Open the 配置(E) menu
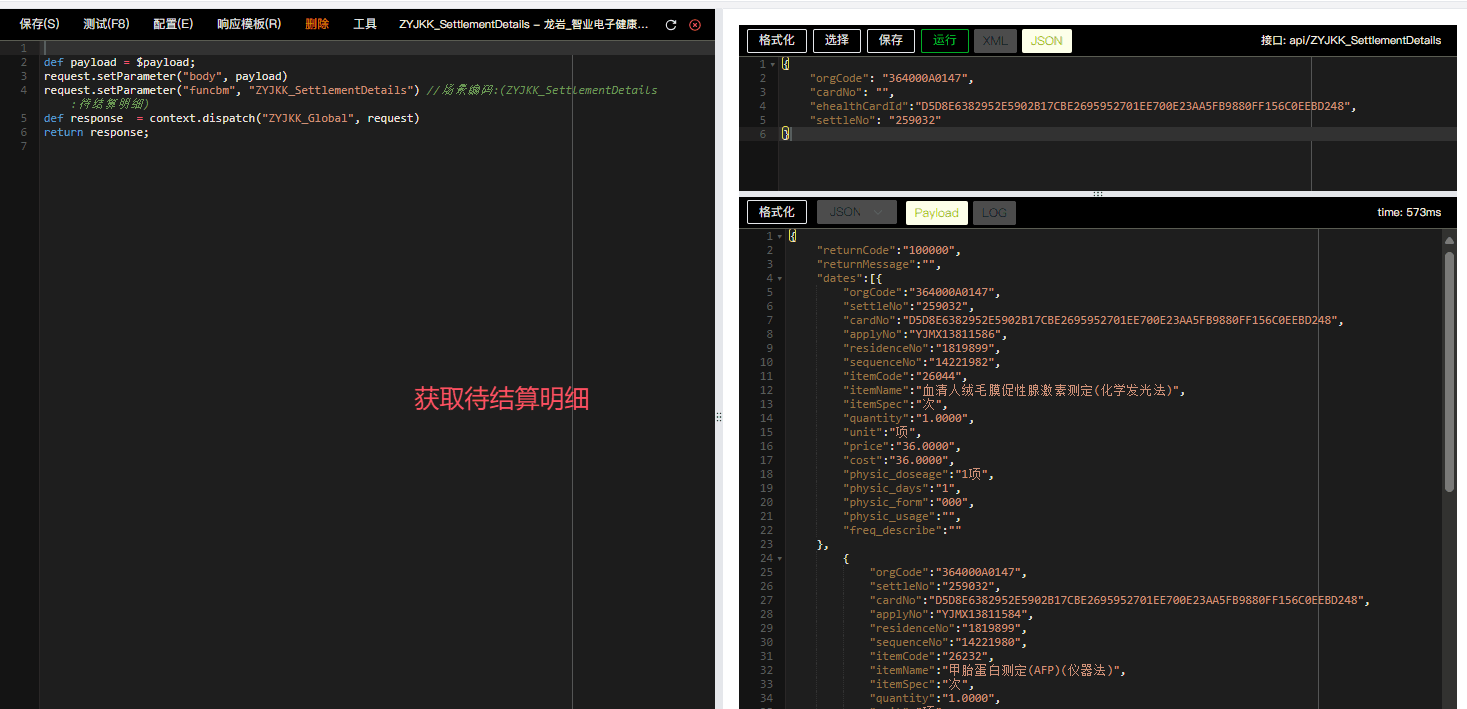 (173, 24)
